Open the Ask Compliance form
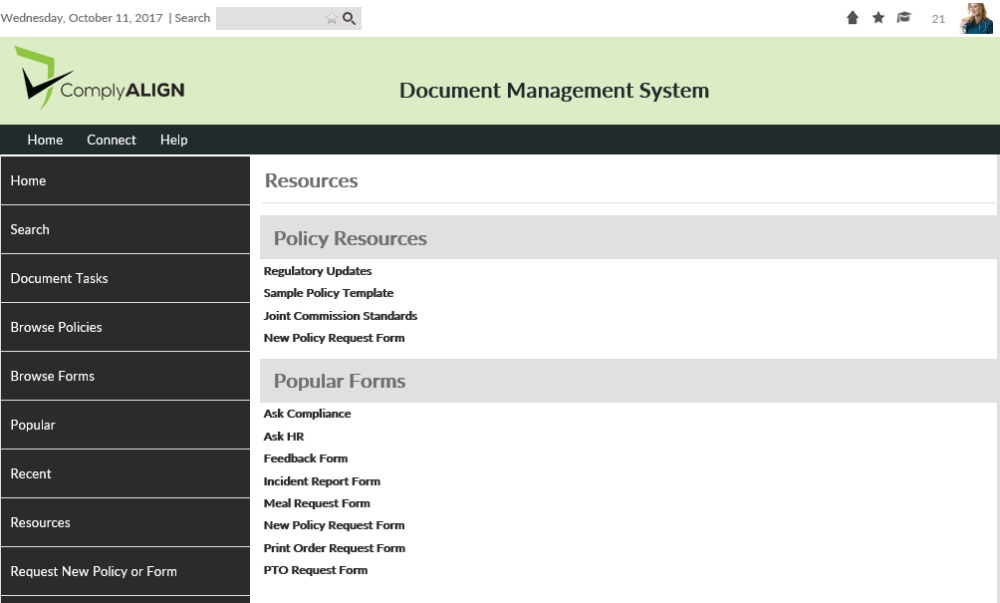The image size is (1000, 603). (x=307, y=414)
